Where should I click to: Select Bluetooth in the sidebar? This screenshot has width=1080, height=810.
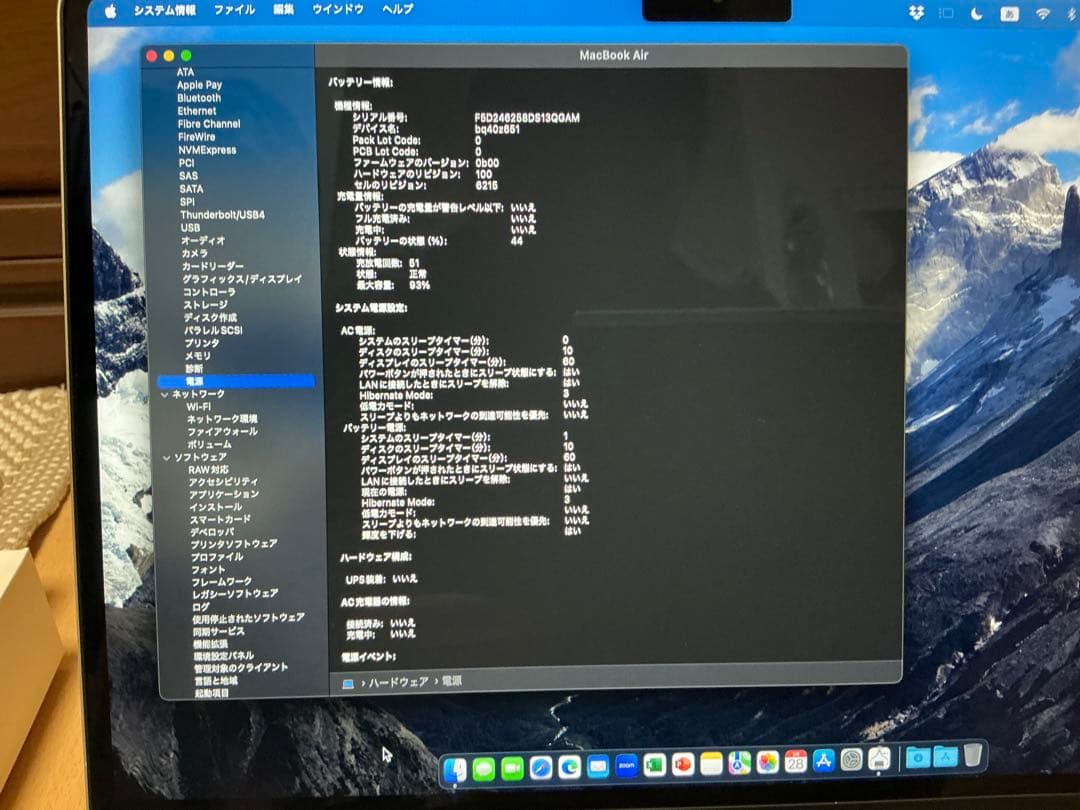(199, 98)
